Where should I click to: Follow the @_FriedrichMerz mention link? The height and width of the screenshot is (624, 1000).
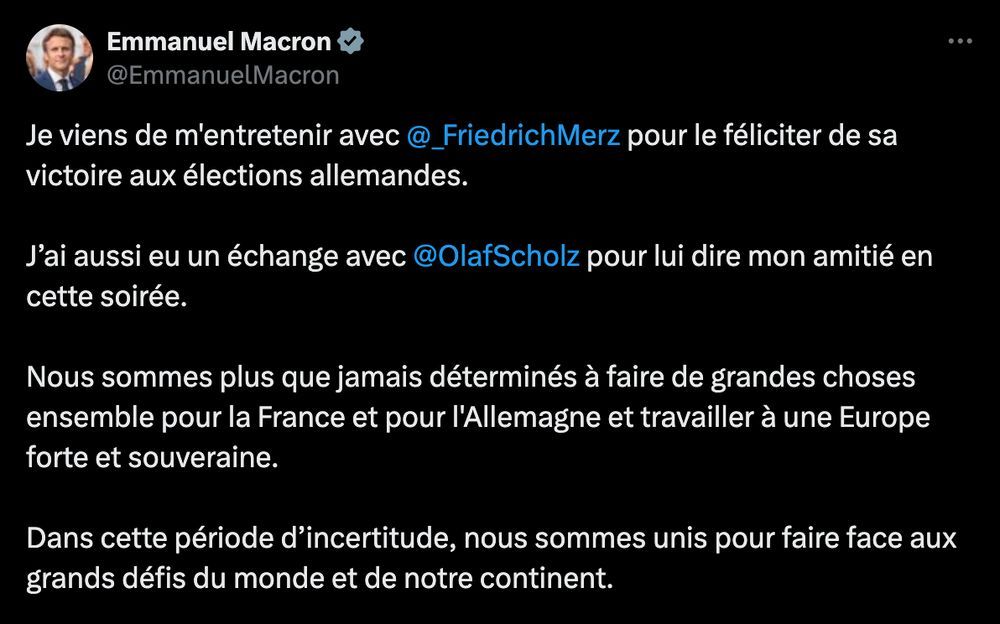tap(514, 136)
